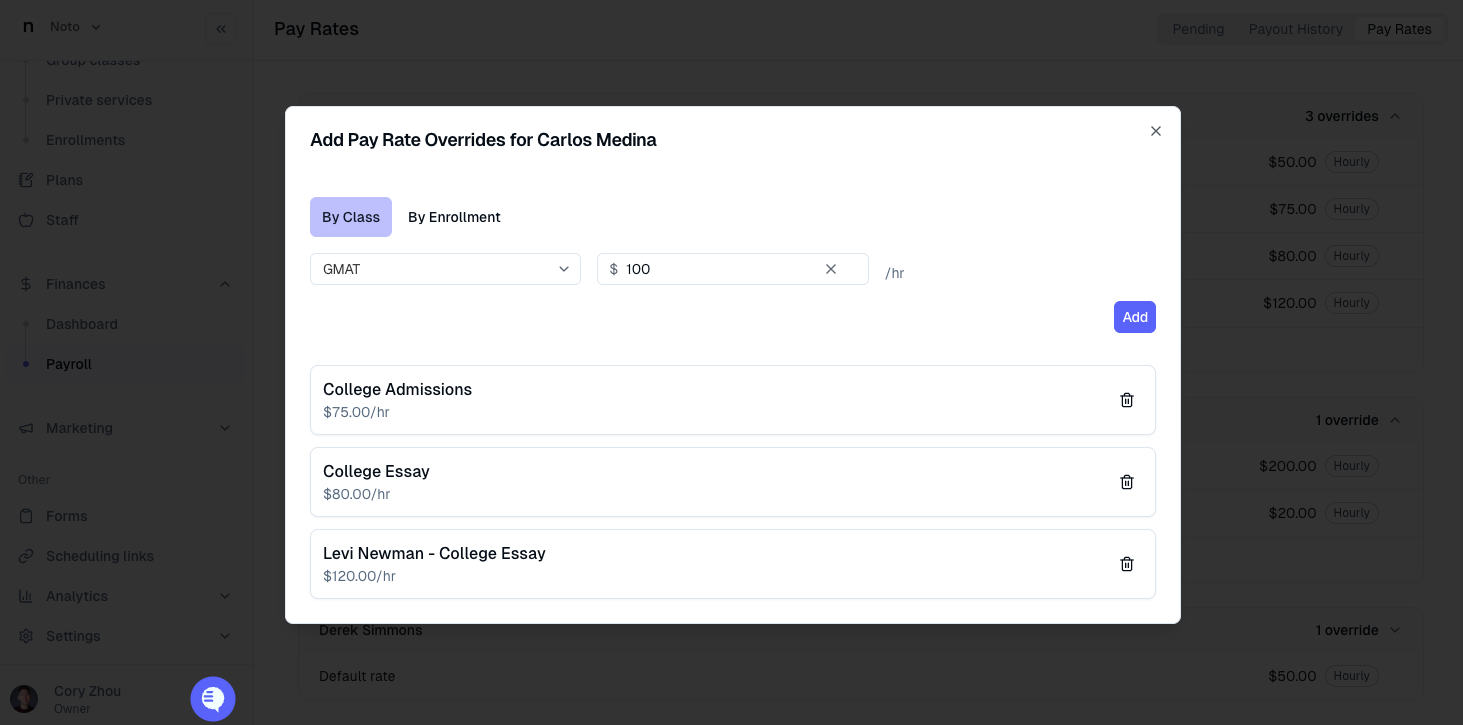The height and width of the screenshot is (725, 1463).
Task: Click the $80.00 rate in background list
Action: coord(1292,256)
